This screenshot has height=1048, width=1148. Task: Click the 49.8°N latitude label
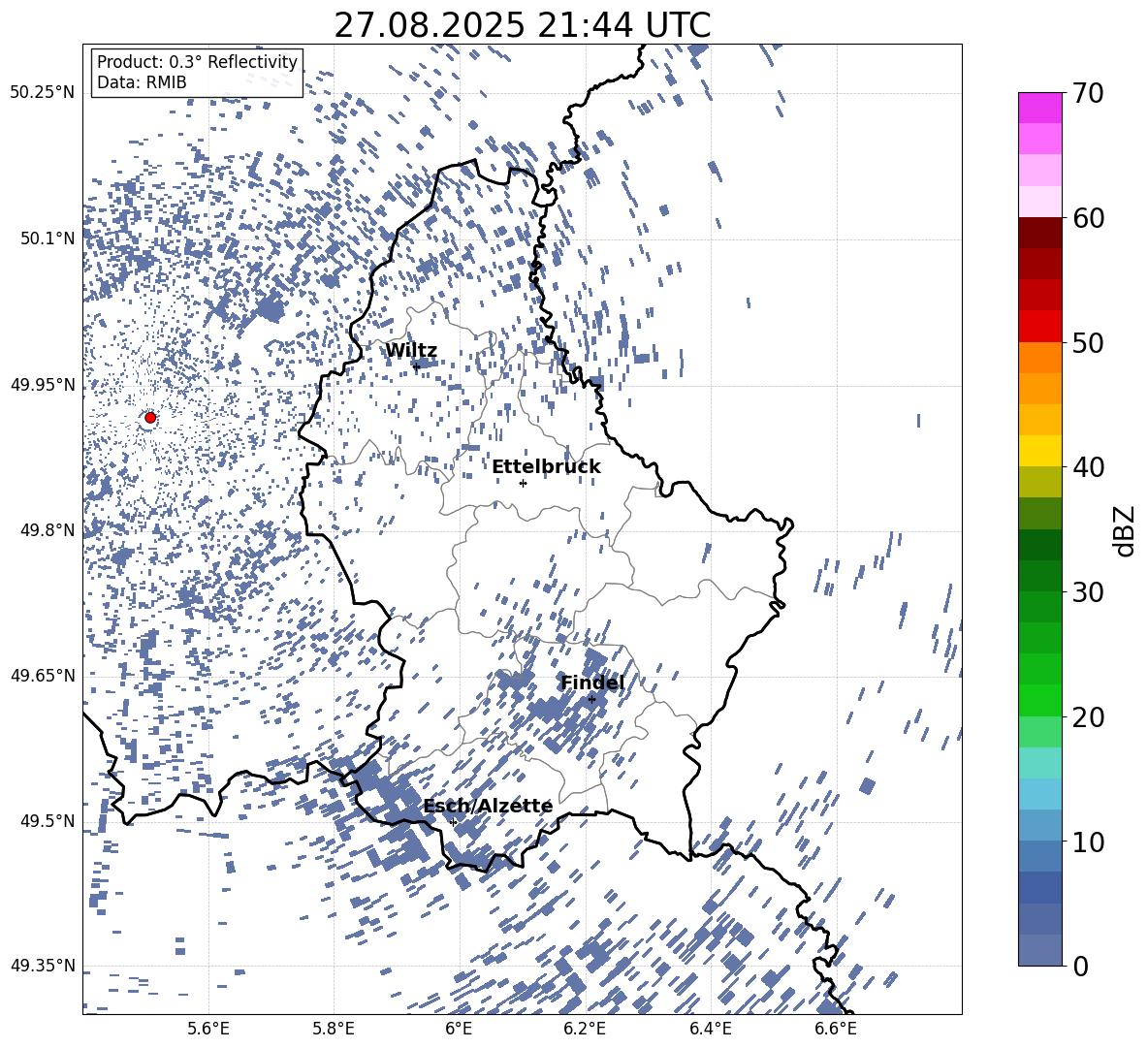pyautogui.click(x=48, y=530)
